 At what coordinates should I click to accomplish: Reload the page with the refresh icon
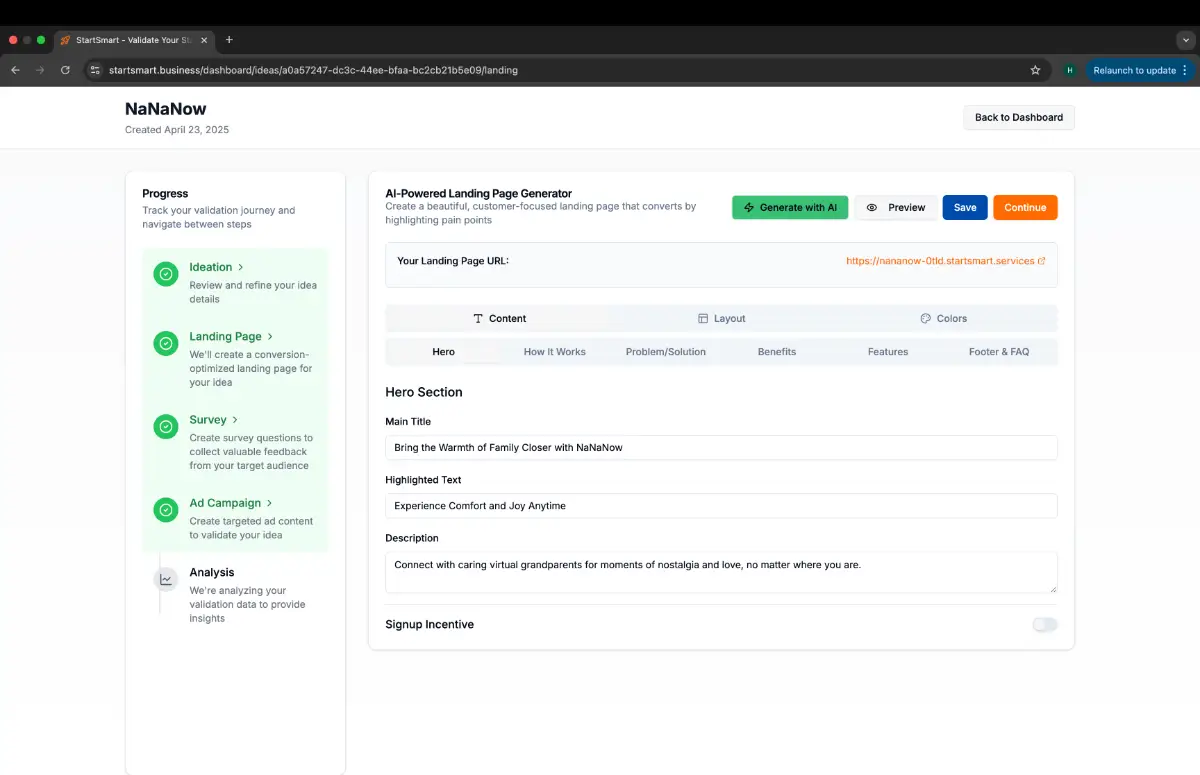tap(66, 70)
